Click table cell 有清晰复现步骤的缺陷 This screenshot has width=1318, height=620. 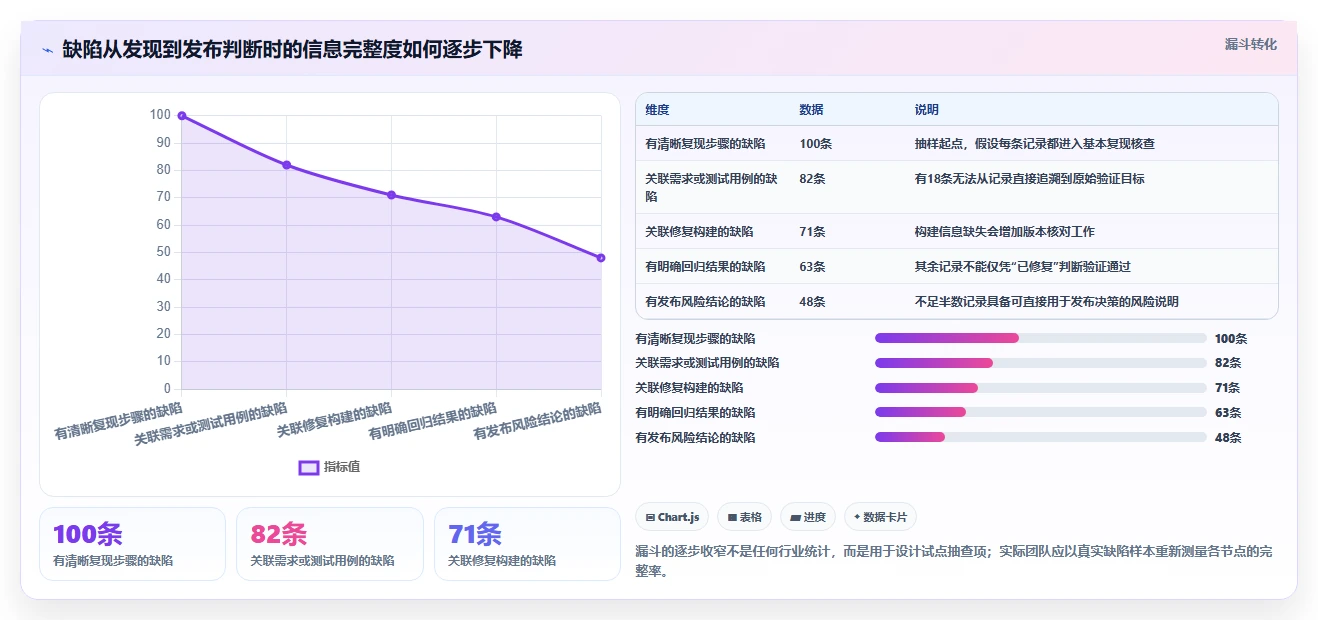point(706,144)
